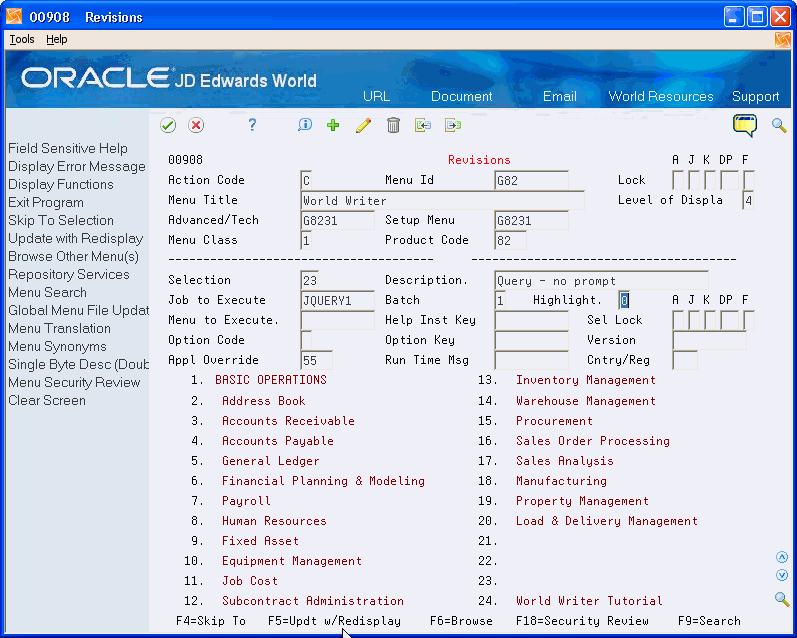Click the yellow pencil Change icon
This screenshot has height=638, width=797.
coord(363,125)
